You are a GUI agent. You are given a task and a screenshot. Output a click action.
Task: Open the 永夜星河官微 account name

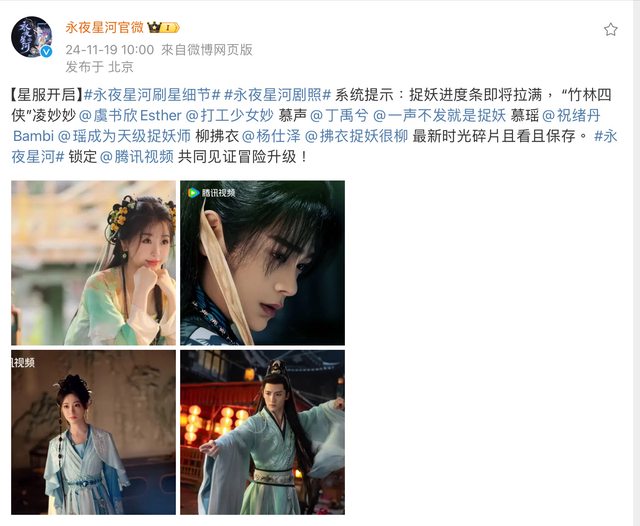pyautogui.click(x=104, y=27)
